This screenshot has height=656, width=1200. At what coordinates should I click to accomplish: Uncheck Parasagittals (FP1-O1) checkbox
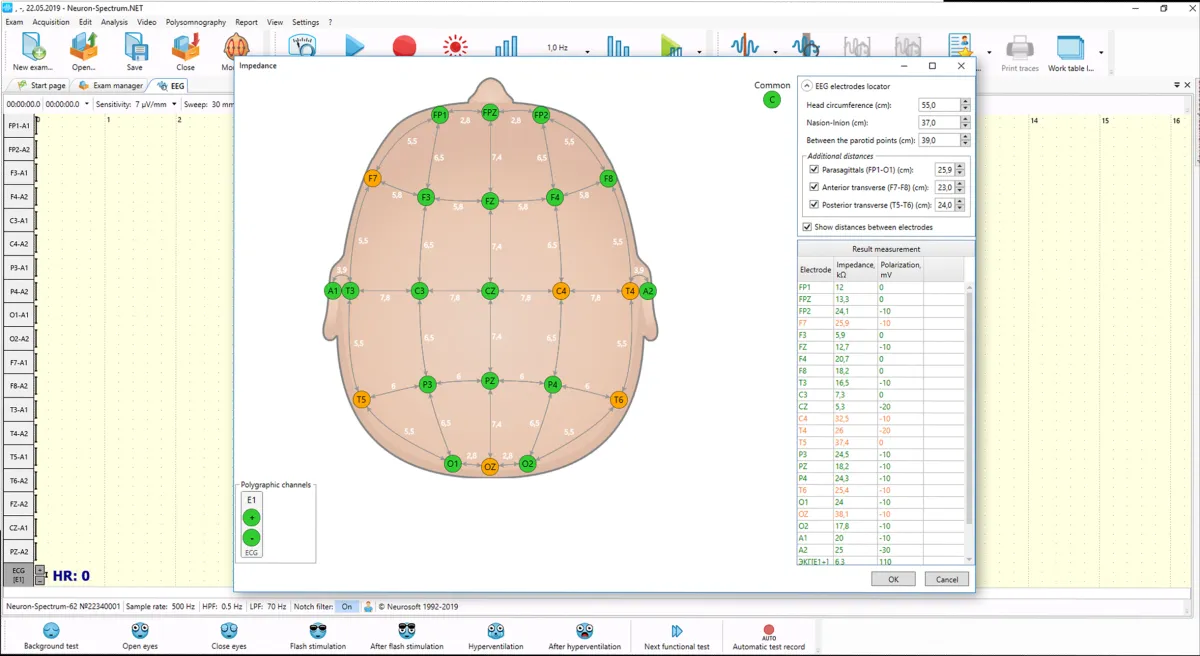pos(813,170)
